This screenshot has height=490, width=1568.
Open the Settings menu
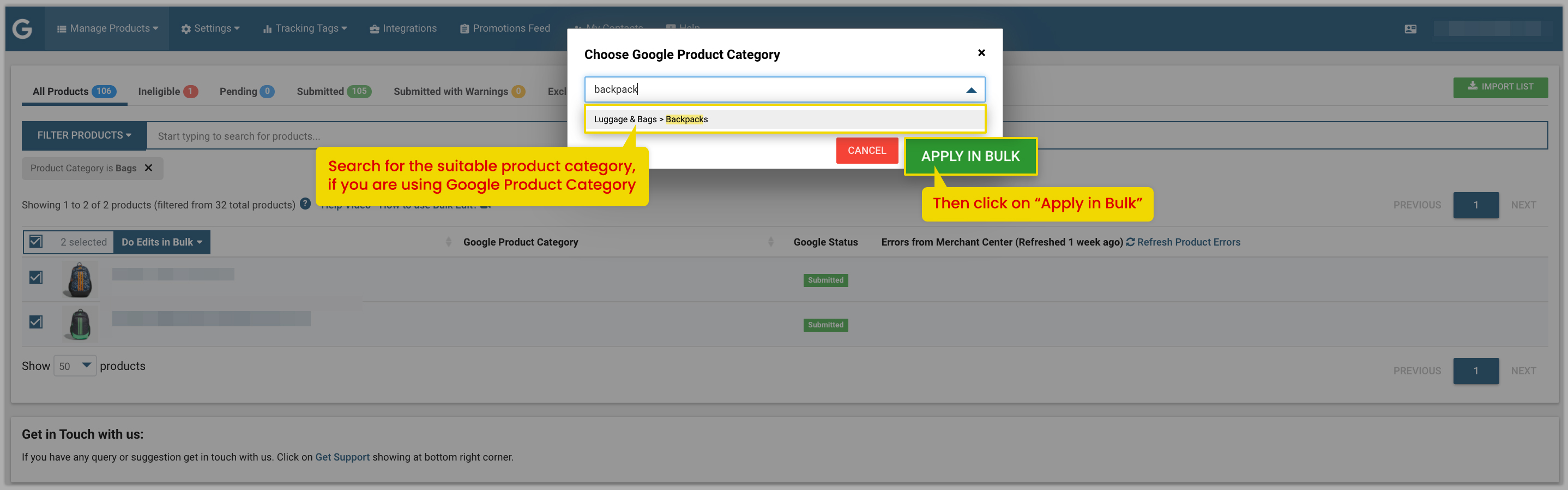pos(210,28)
